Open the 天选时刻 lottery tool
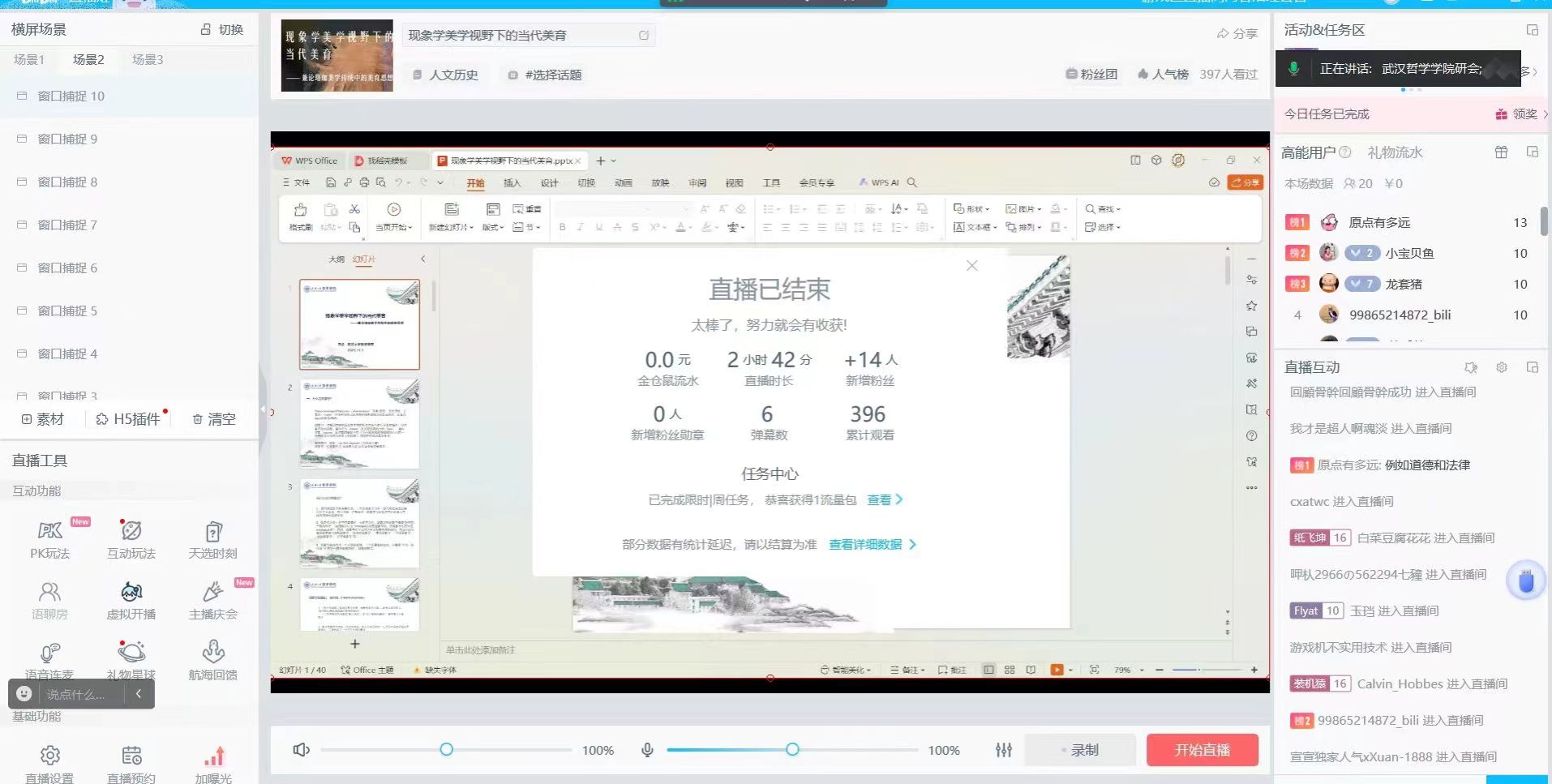Image resolution: width=1552 pixels, height=784 pixels. click(x=212, y=539)
